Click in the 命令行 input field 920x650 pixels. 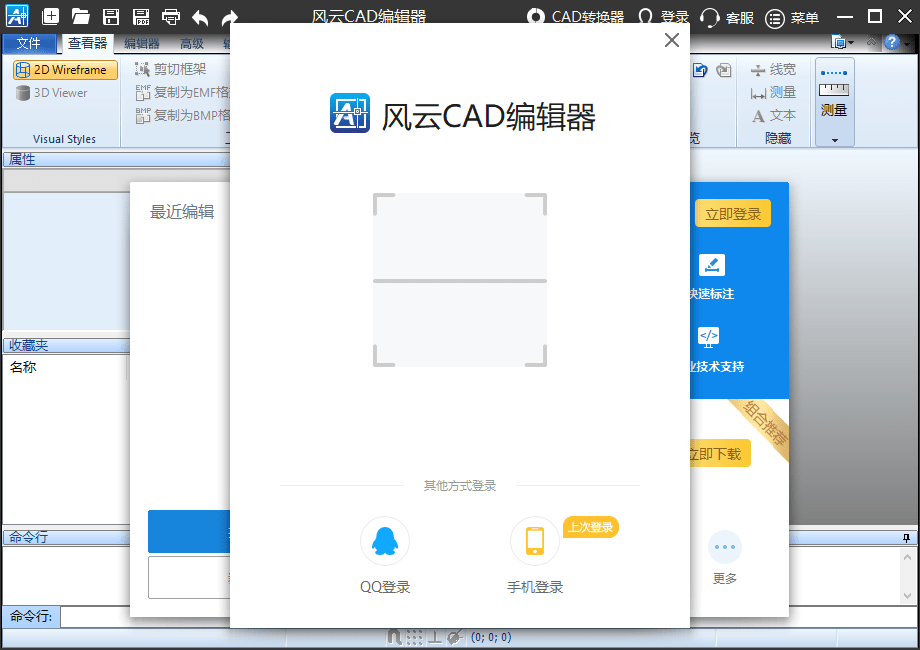click(x=489, y=617)
